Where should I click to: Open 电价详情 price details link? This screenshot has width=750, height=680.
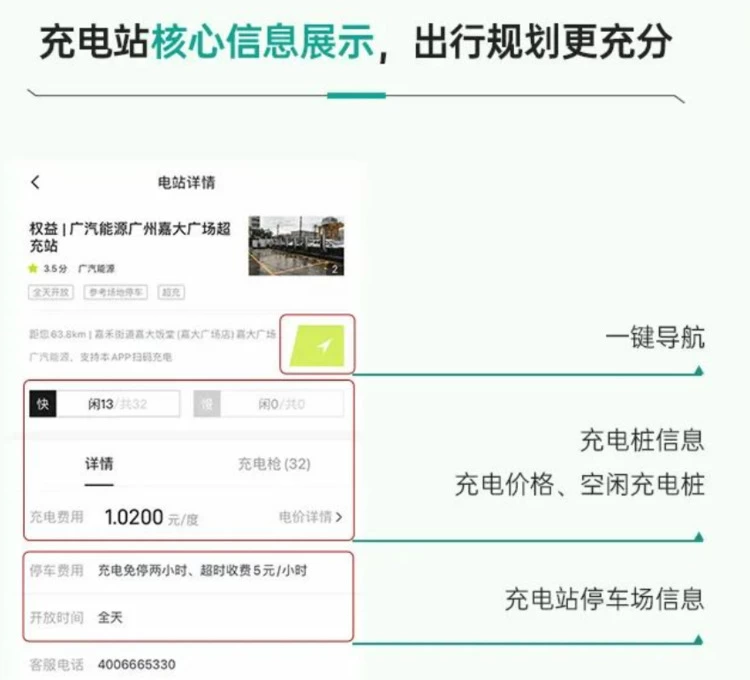tap(305, 517)
